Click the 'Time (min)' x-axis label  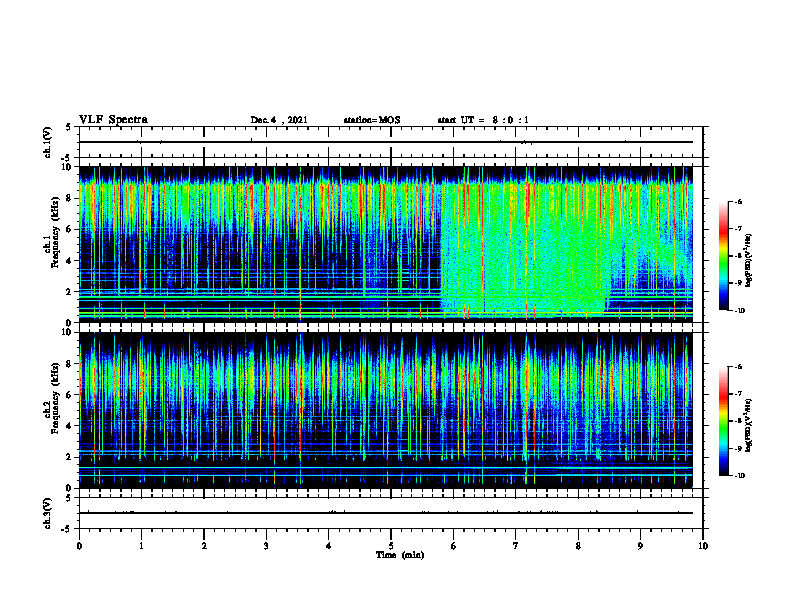click(400, 555)
